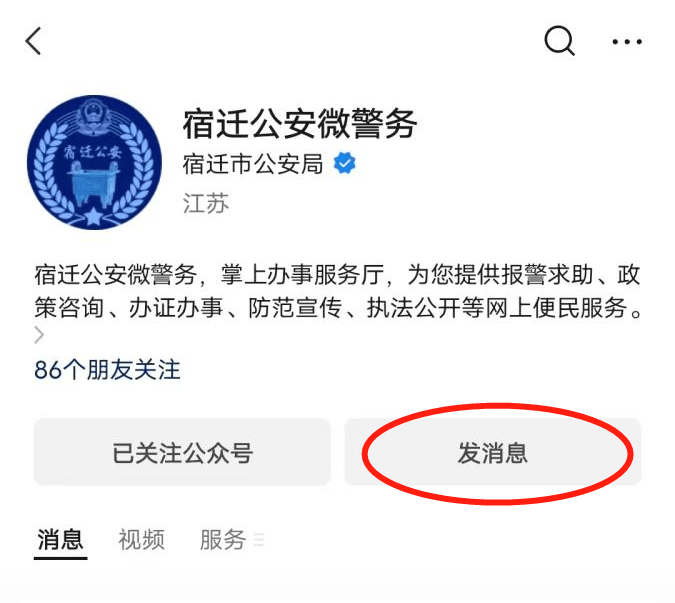Open the account description paragraph text
The width and height of the screenshot is (675, 603).
point(338,291)
